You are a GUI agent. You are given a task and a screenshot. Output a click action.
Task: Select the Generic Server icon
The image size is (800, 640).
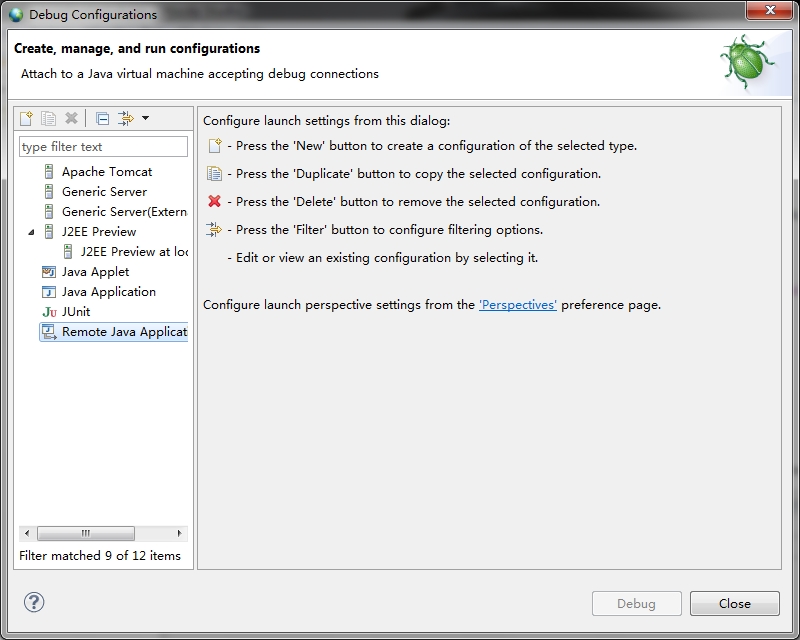(x=49, y=192)
